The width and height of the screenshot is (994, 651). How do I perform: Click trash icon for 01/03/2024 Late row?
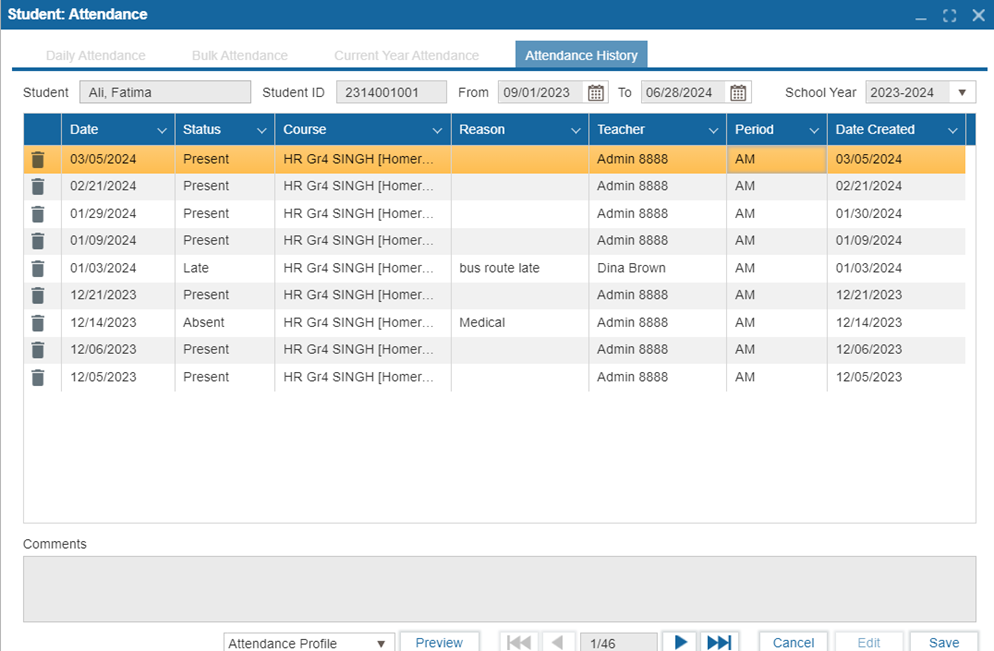coord(38,268)
